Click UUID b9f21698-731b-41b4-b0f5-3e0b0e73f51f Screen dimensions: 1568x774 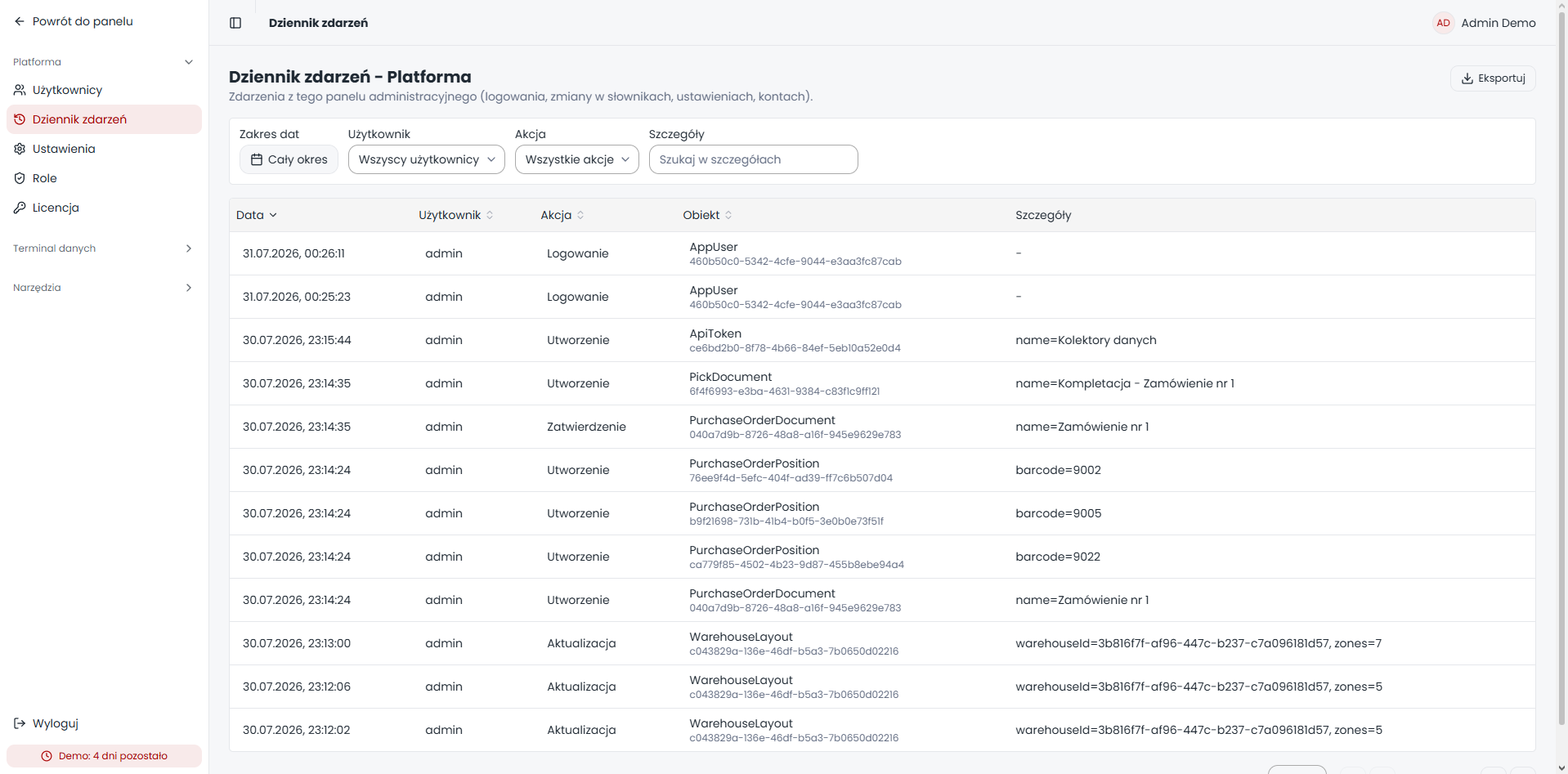(786, 521)
